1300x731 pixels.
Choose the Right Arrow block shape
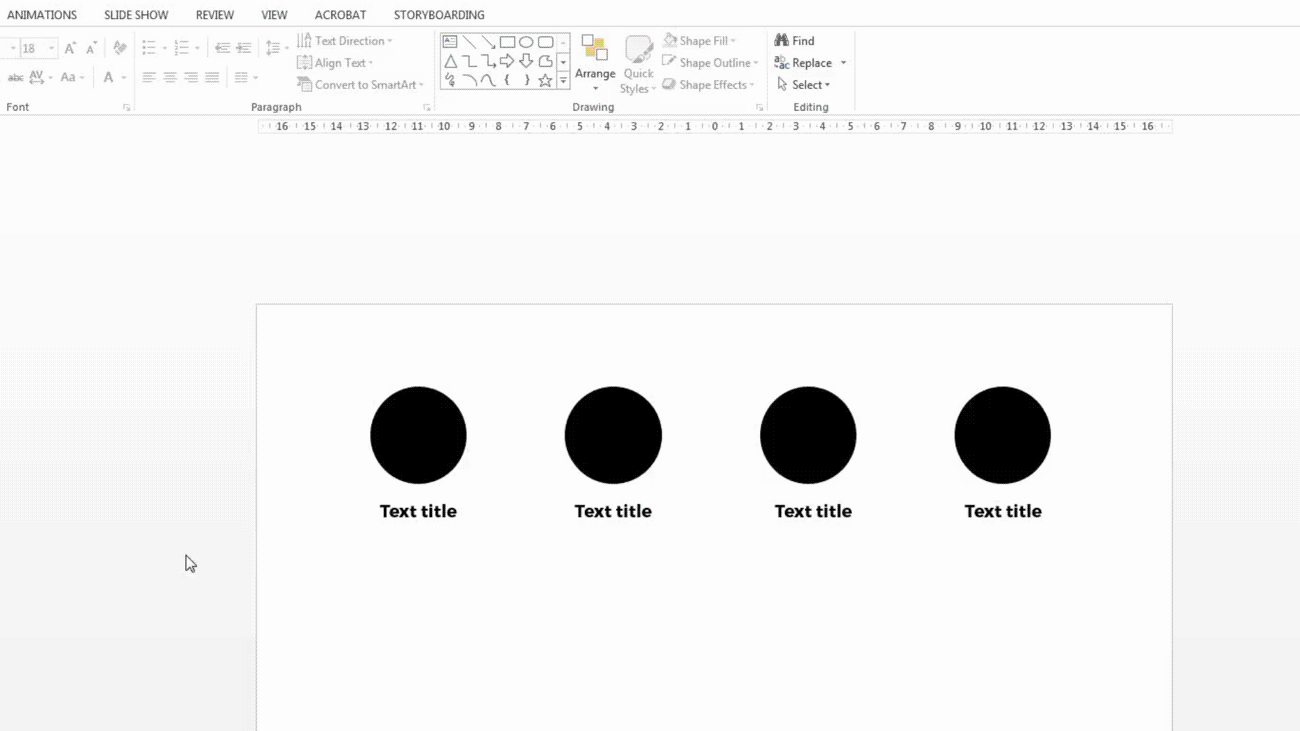[x=507, y=61]
